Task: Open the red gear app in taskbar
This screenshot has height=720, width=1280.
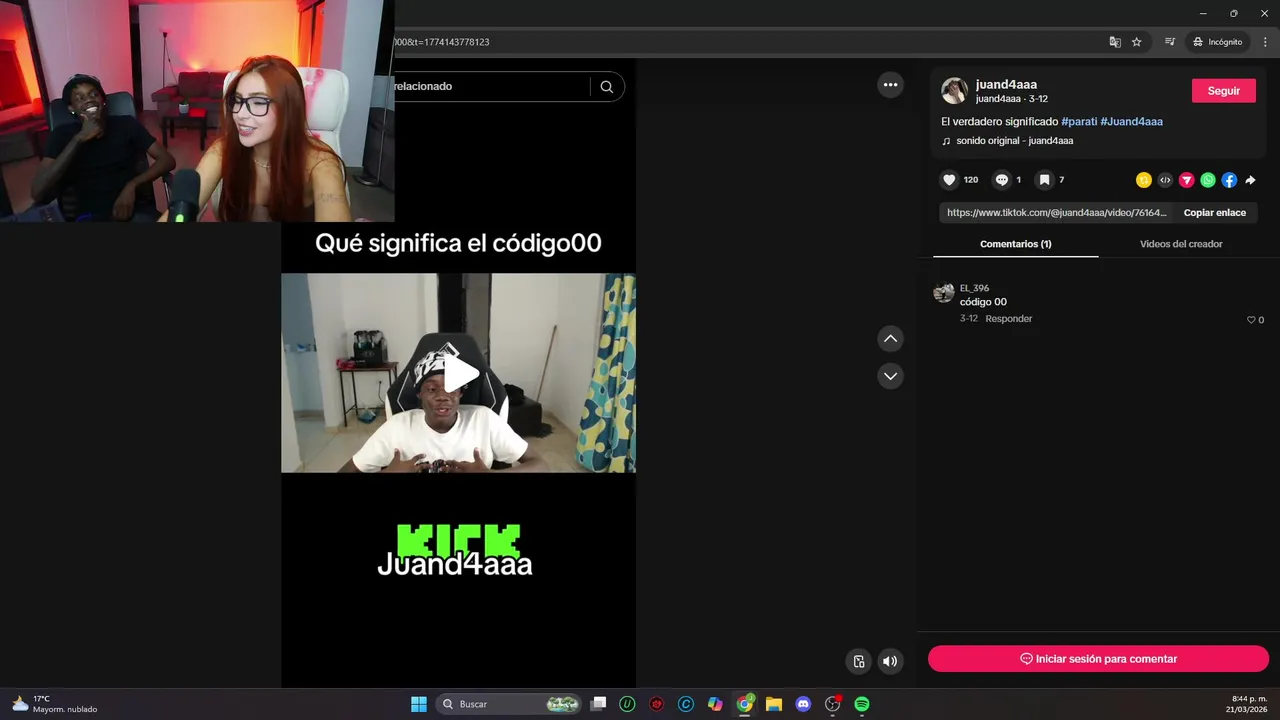Action: click(x=656, y=704)
